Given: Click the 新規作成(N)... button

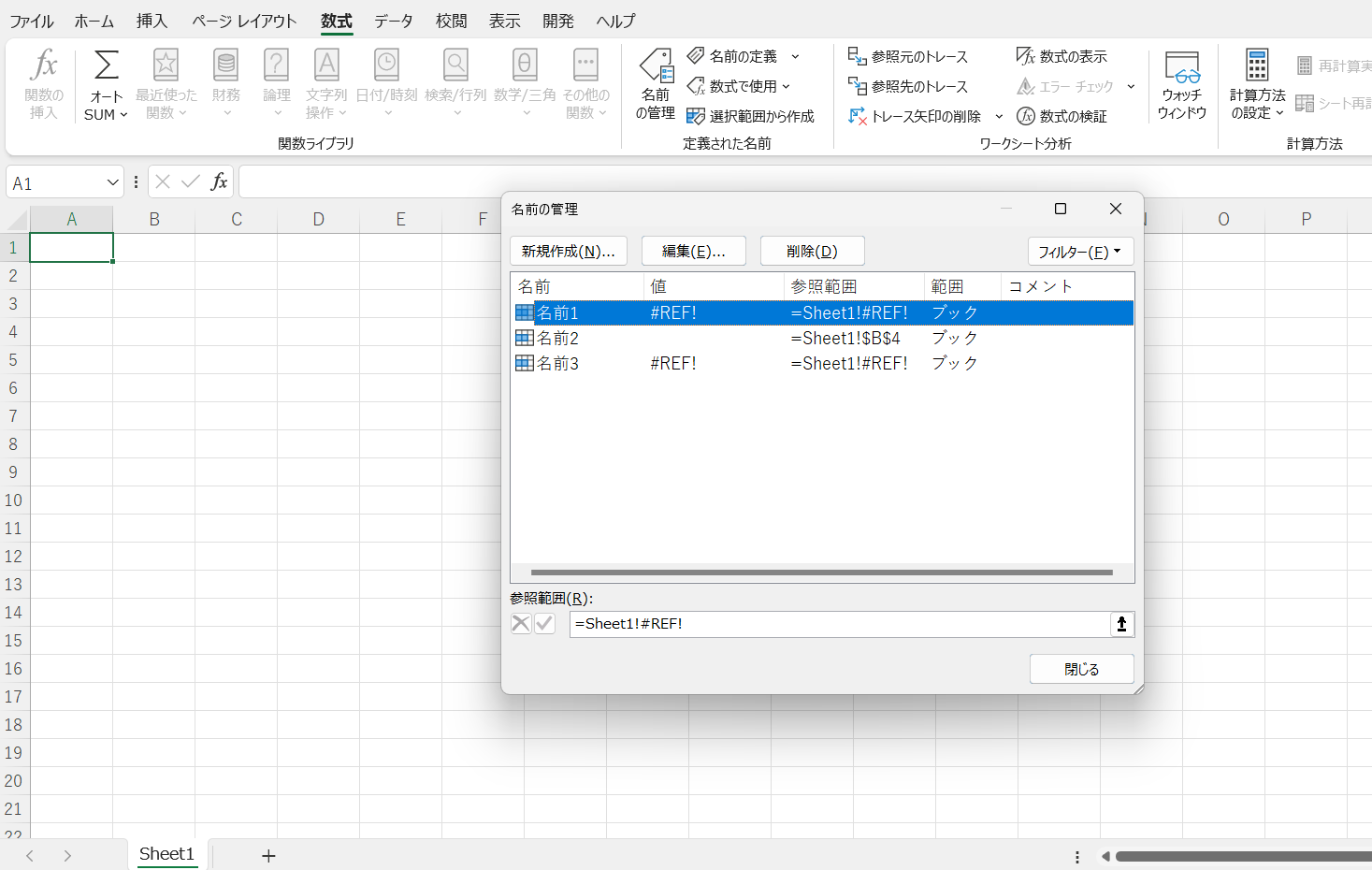Looking at the screenshot, I should tap(568, 252).
